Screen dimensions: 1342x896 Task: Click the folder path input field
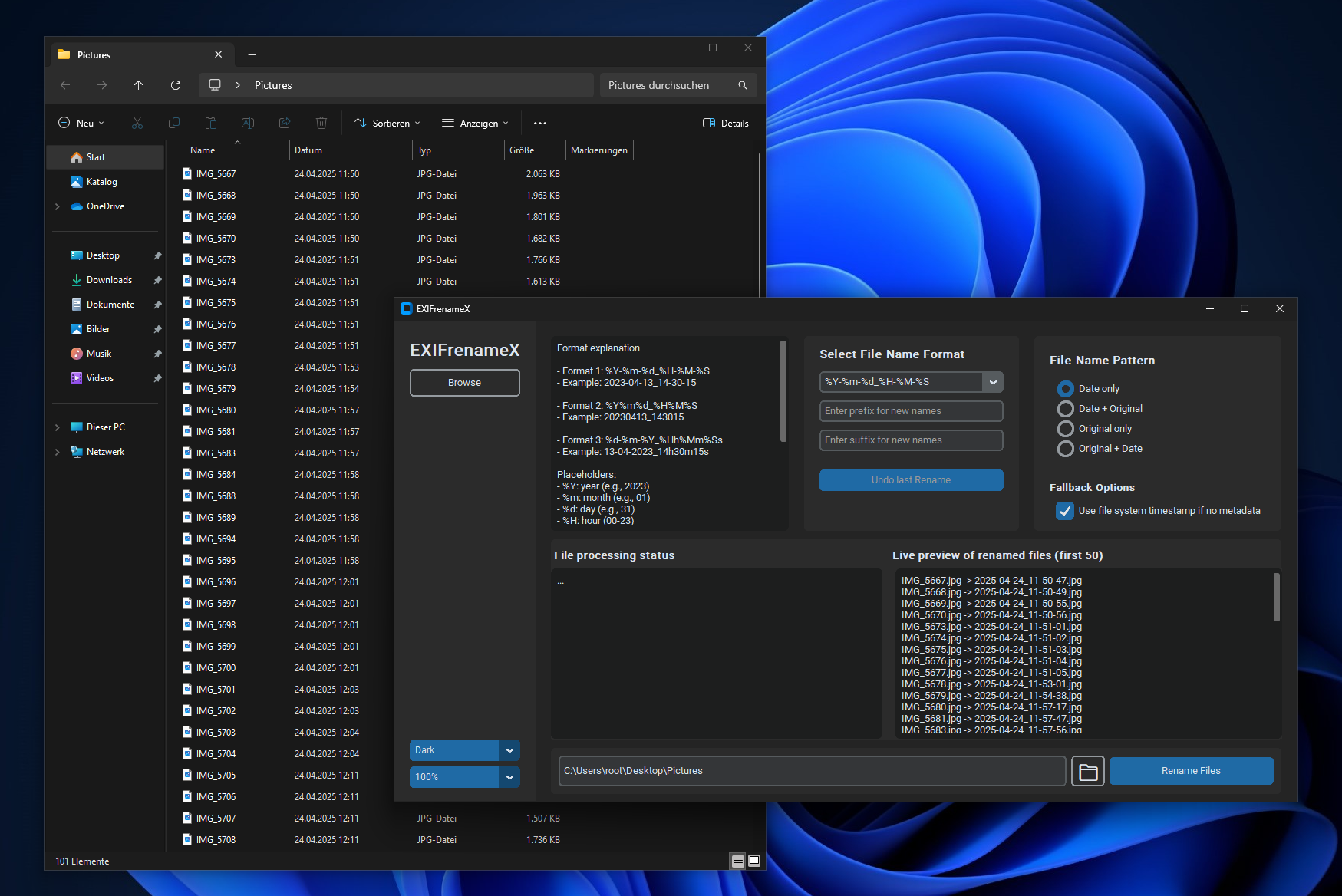pos(813,771)
